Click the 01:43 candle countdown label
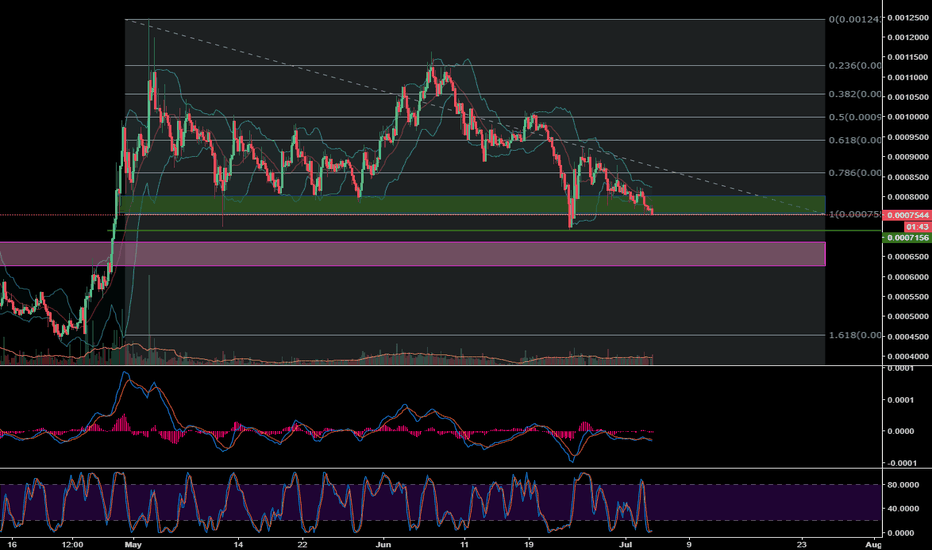 [917, 227]
